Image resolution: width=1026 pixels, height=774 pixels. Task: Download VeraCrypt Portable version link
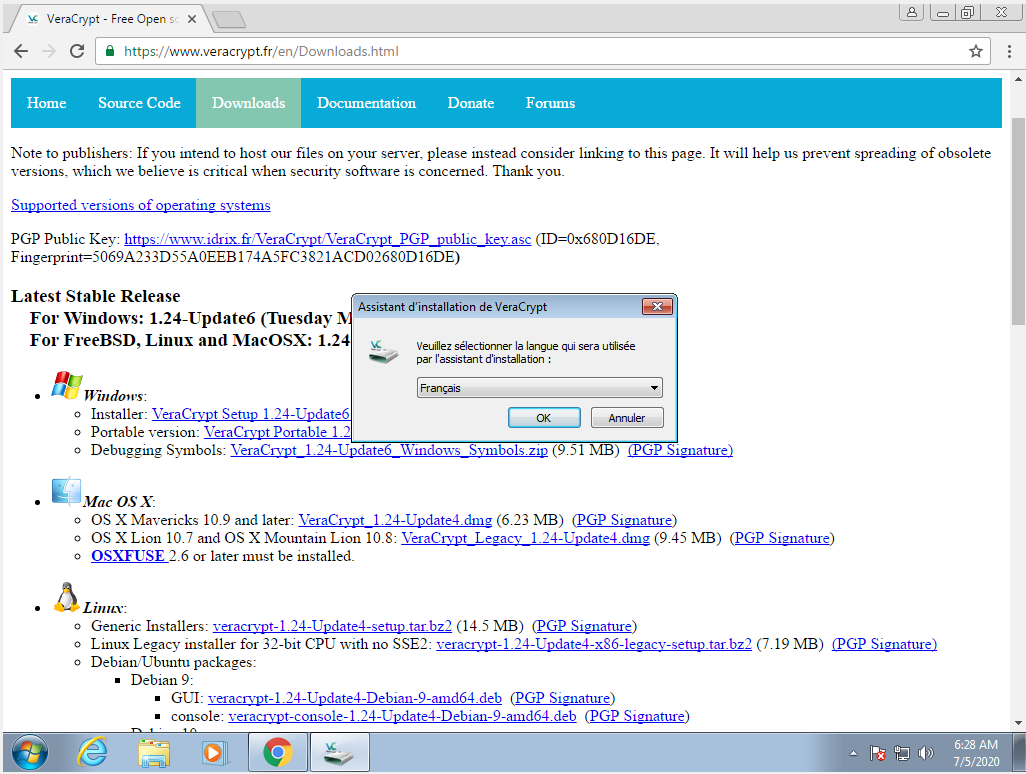(277, 432)
